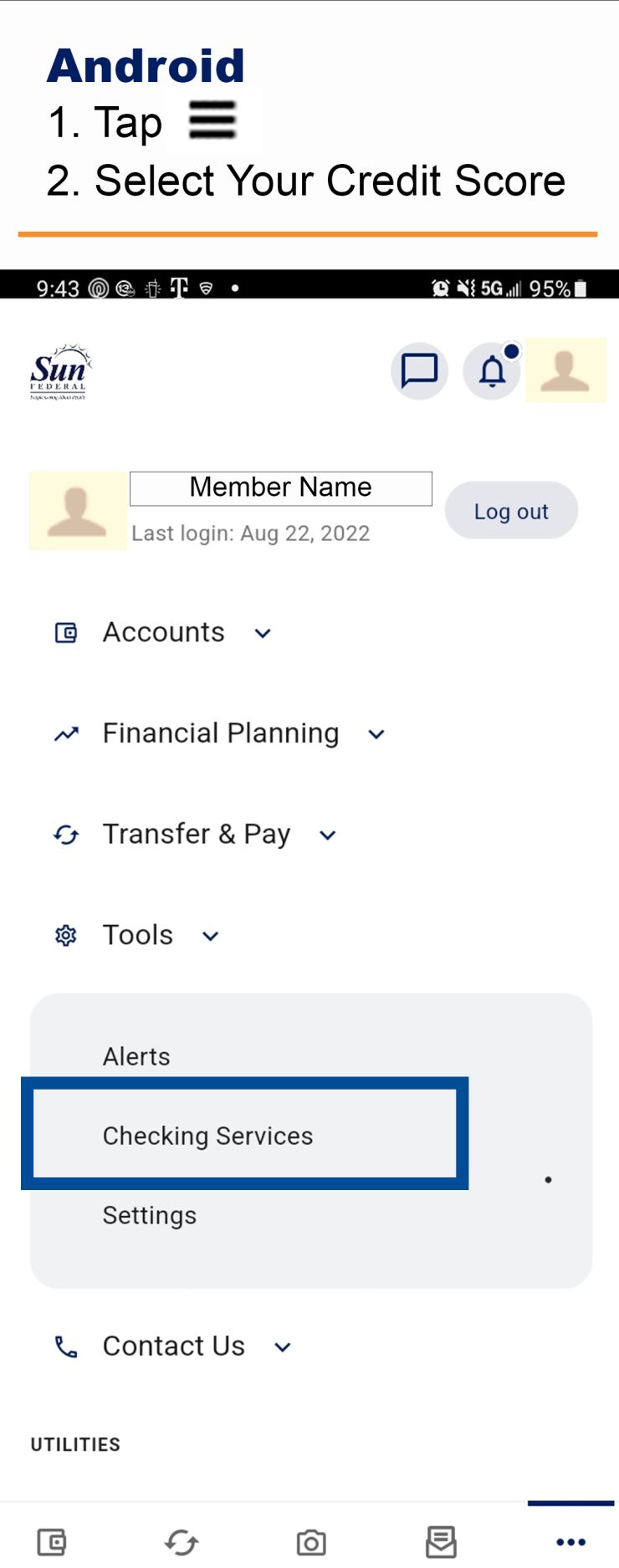Tap the Sun Federal logo
Image resolution: width=619 pixels, height=1568 pixels.
point(59,371)
